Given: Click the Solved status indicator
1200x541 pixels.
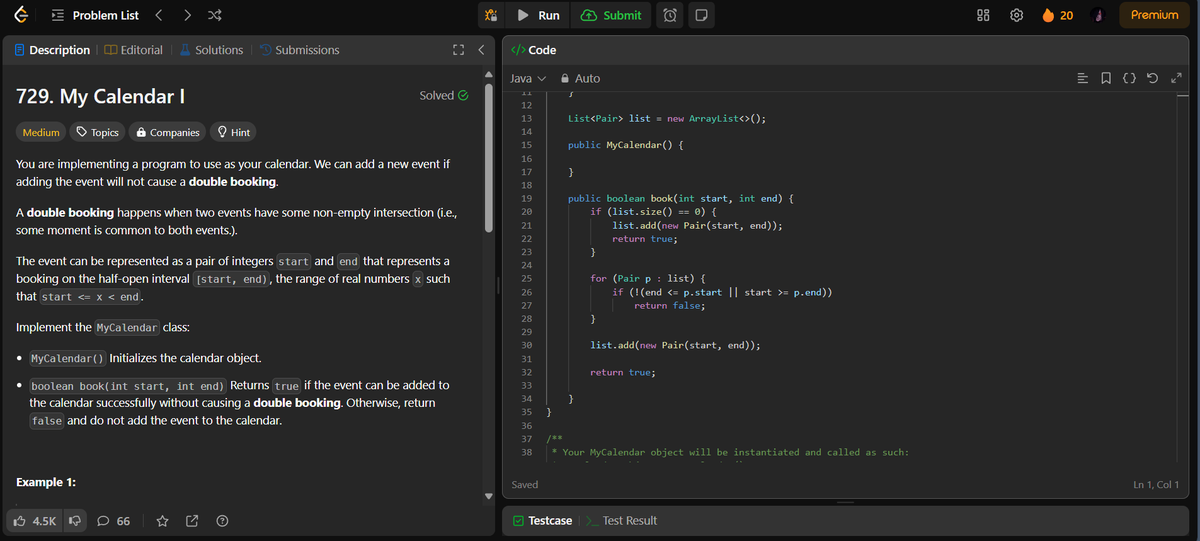Looking at the screenshot, I should [x=445, y=96].
